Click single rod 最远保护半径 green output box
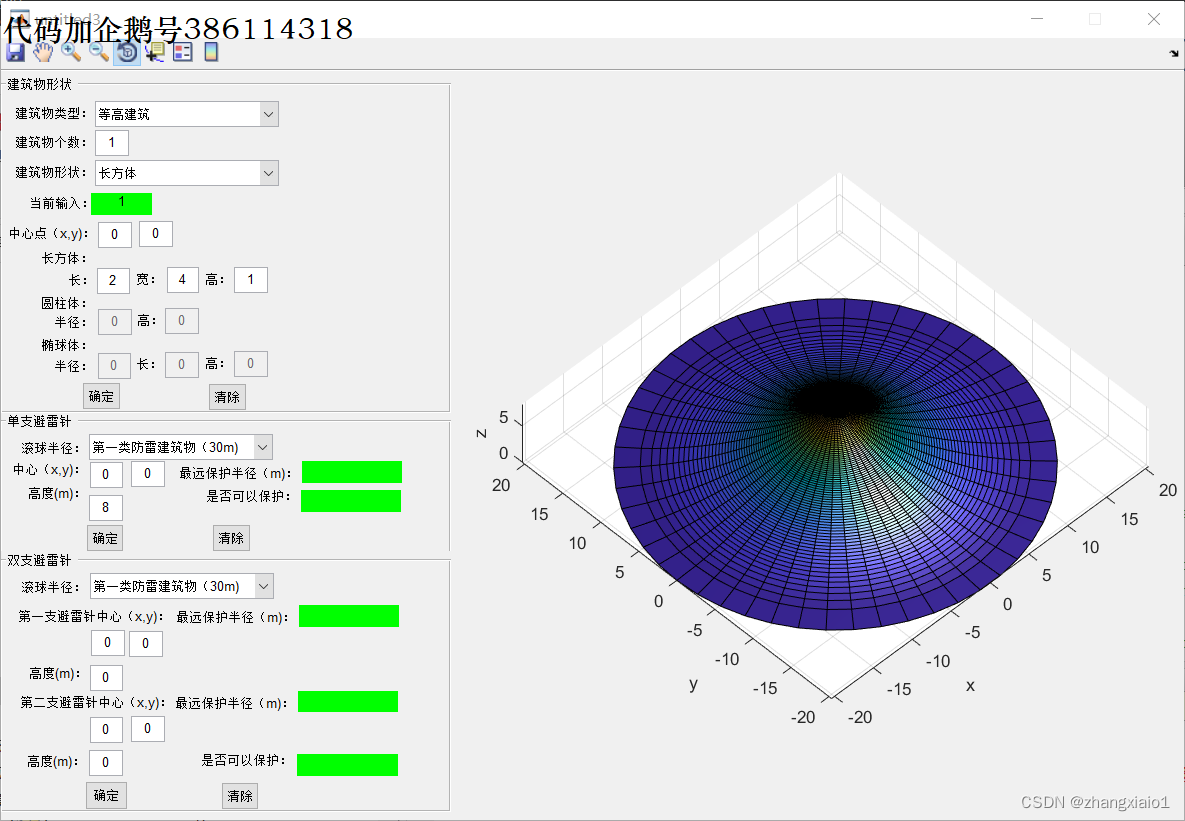Image resolution: width=1185 pixels, height=821 pixels. tap(352, 472)
